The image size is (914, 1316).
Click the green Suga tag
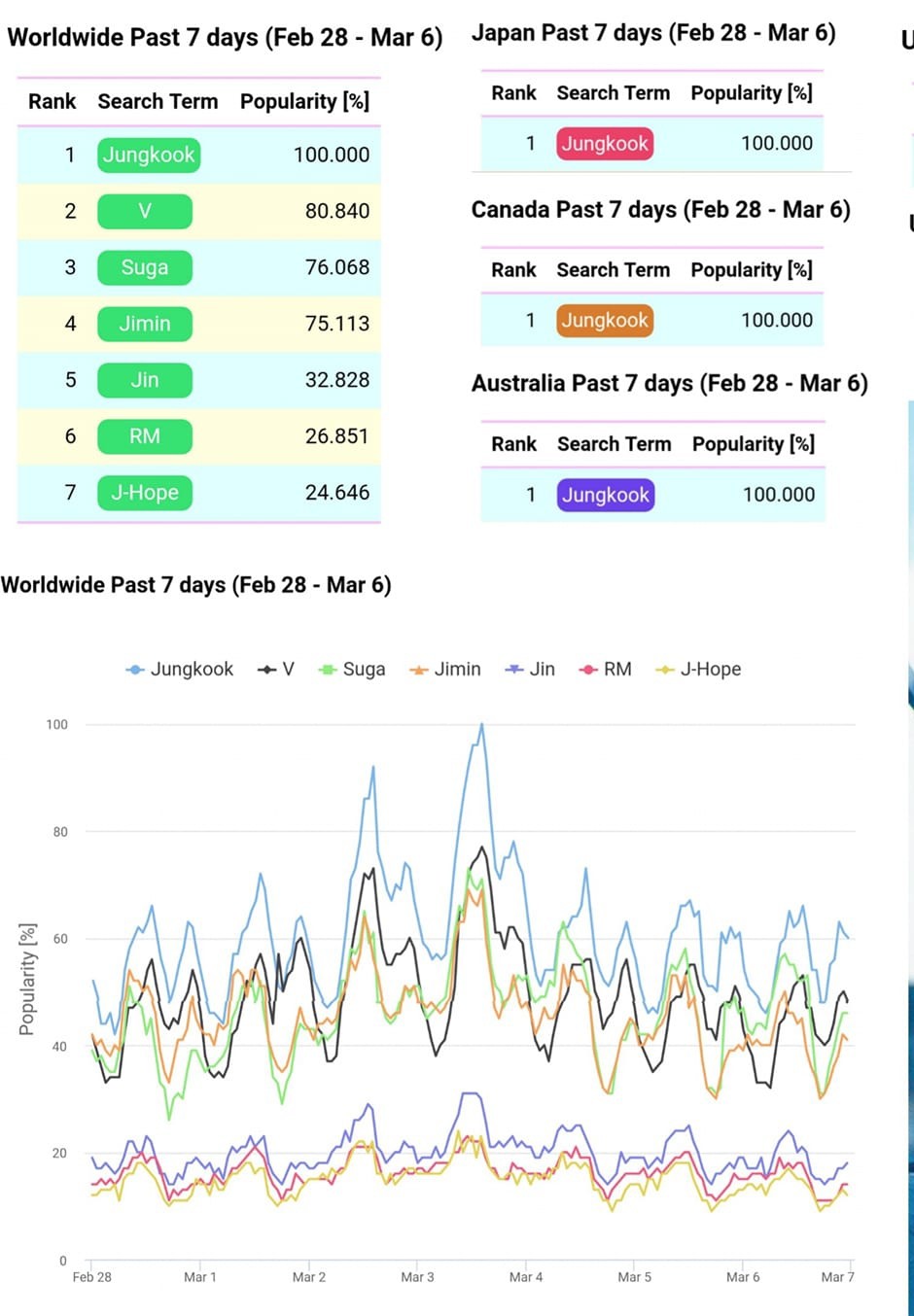point(145,267)
